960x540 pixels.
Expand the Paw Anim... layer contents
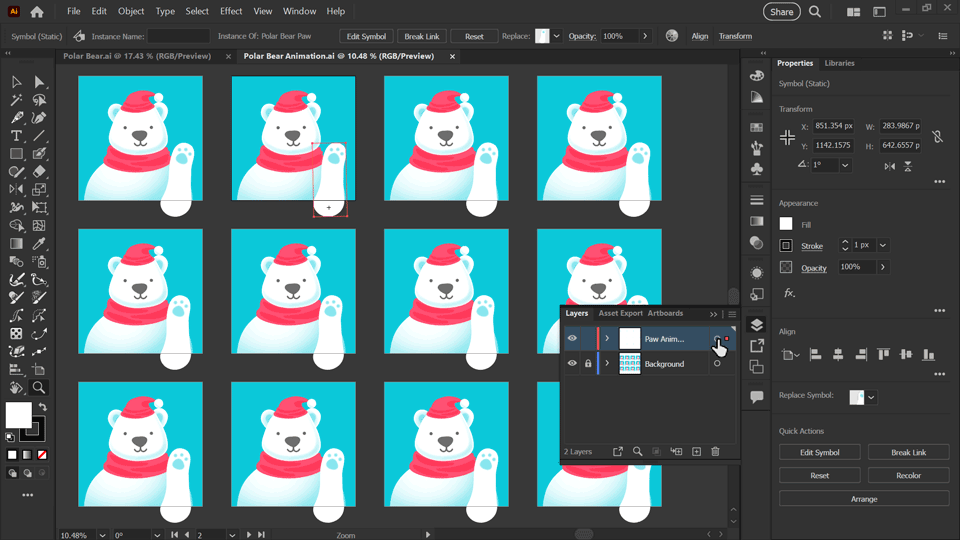tap(607, 339)
